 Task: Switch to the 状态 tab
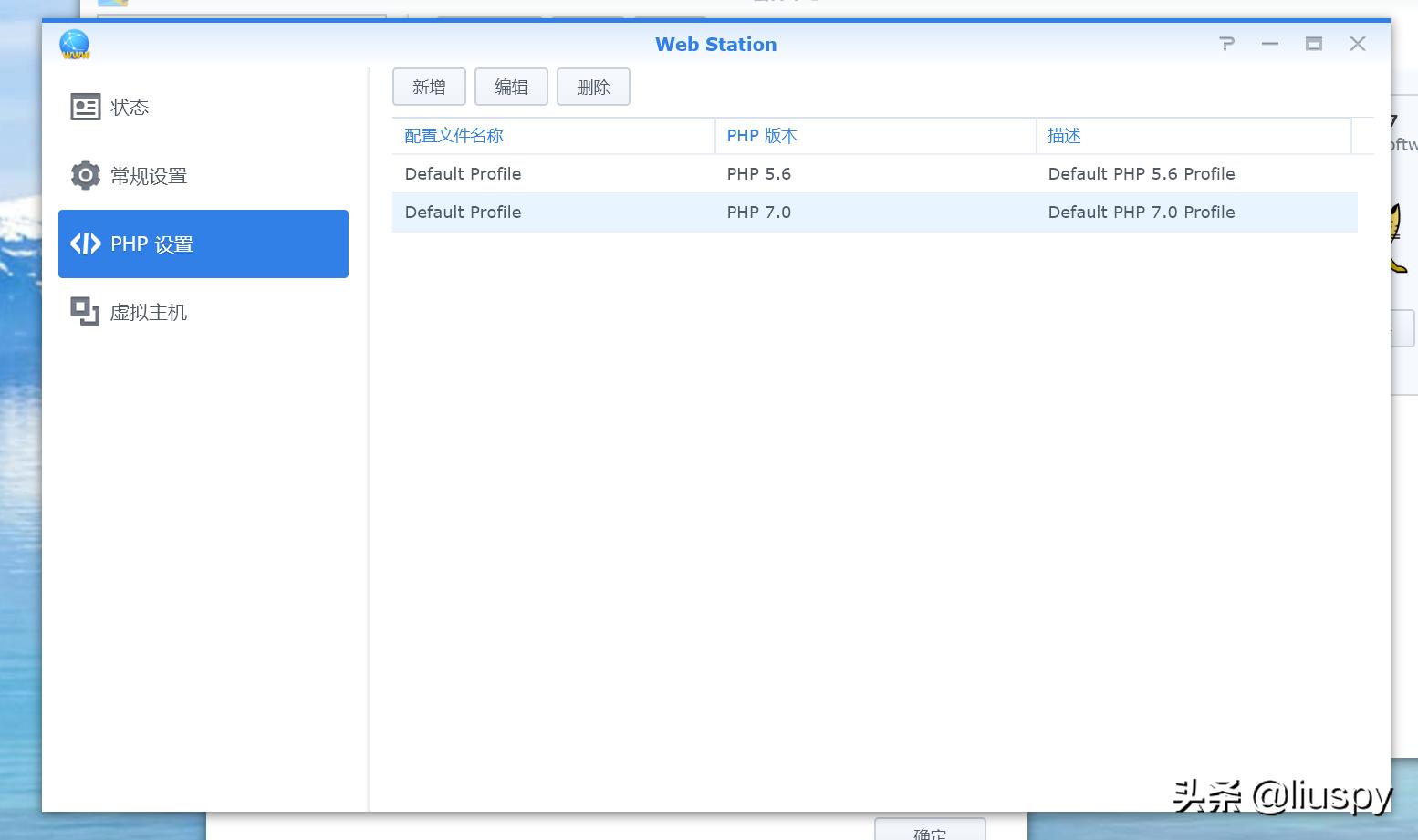(203, 108)
